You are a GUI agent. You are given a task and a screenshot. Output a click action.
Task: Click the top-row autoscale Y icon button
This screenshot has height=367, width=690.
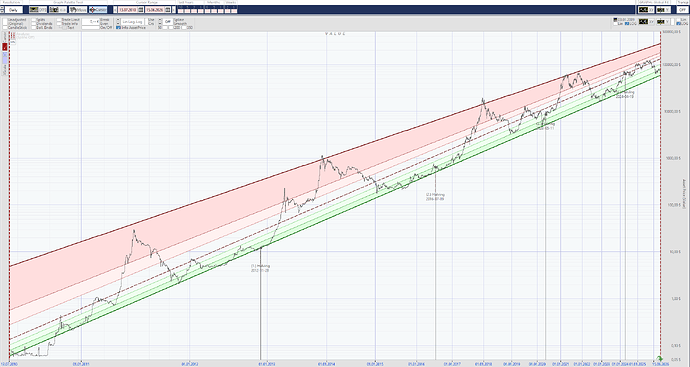(x=663, y=10)
